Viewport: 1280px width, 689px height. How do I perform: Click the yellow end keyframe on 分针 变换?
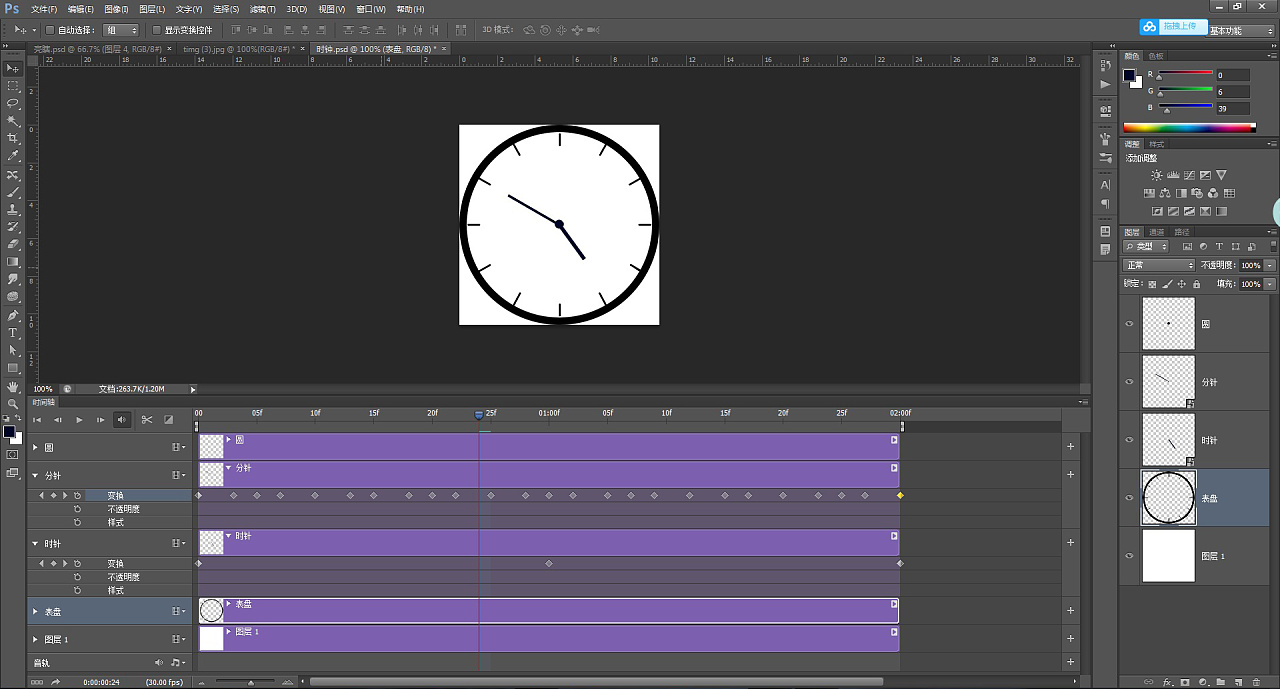[x=900, y=496]
